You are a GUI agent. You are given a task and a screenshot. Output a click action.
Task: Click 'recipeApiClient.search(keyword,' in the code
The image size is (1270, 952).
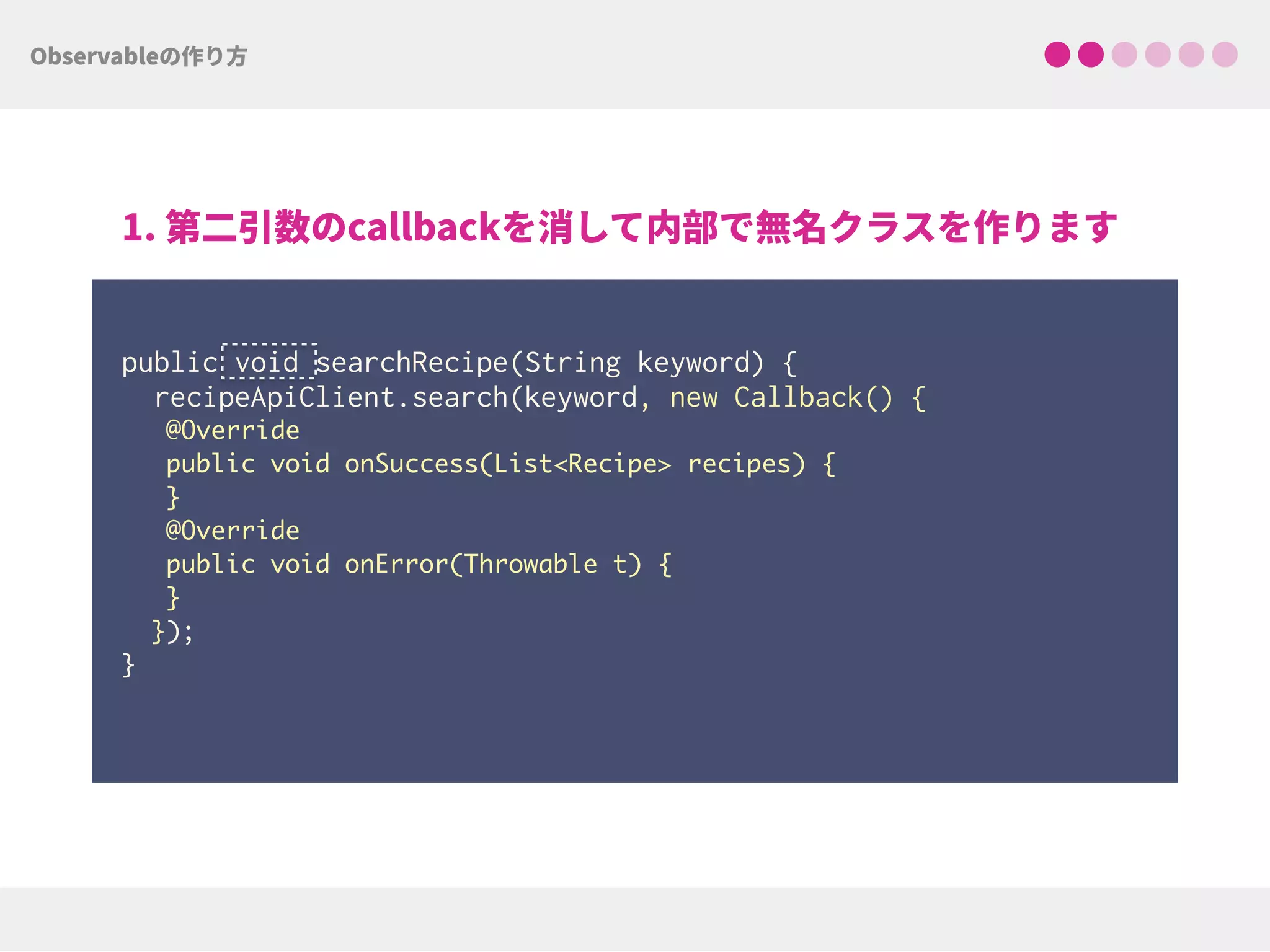[x=402, y=397]
